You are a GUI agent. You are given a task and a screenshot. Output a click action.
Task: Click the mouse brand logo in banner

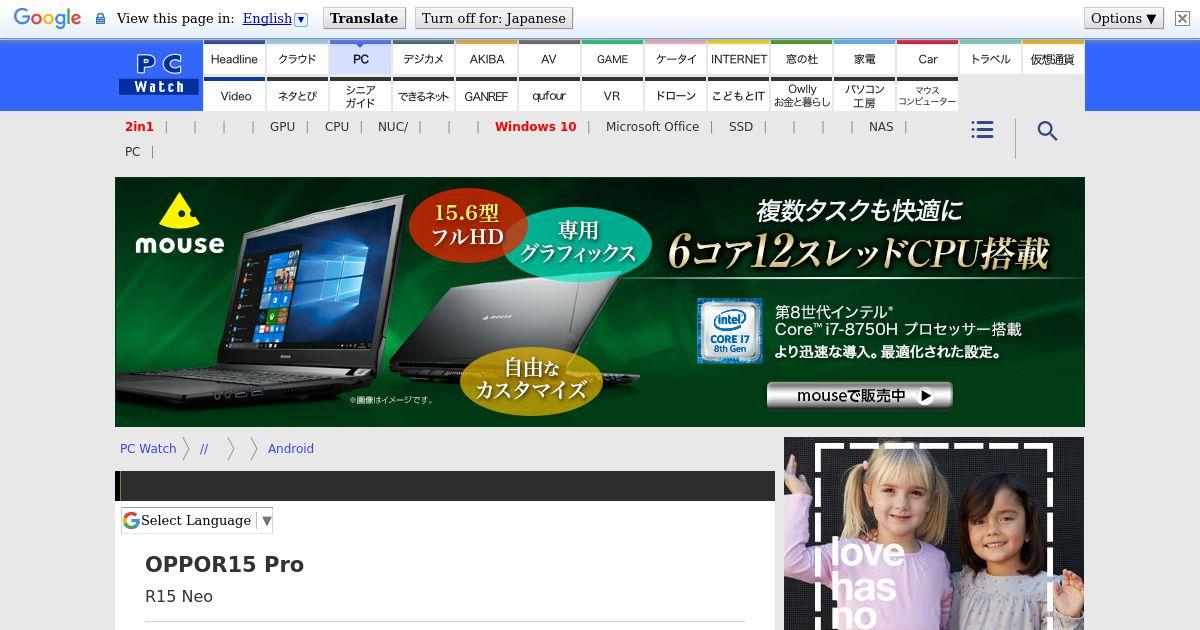(180, 224)
